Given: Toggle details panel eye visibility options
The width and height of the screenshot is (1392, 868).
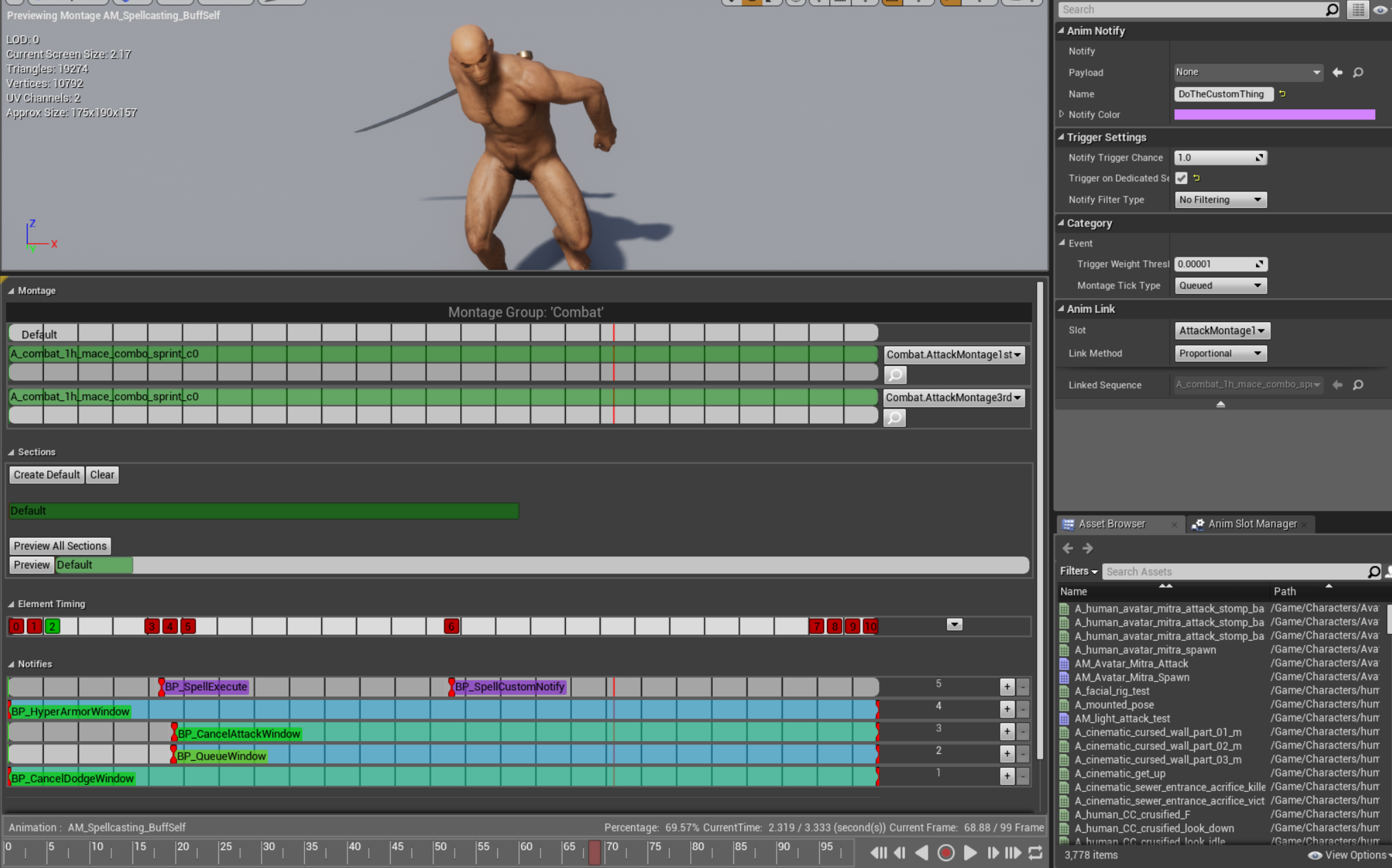Looking at the screenshot, I should click(x=1380, y=10).
